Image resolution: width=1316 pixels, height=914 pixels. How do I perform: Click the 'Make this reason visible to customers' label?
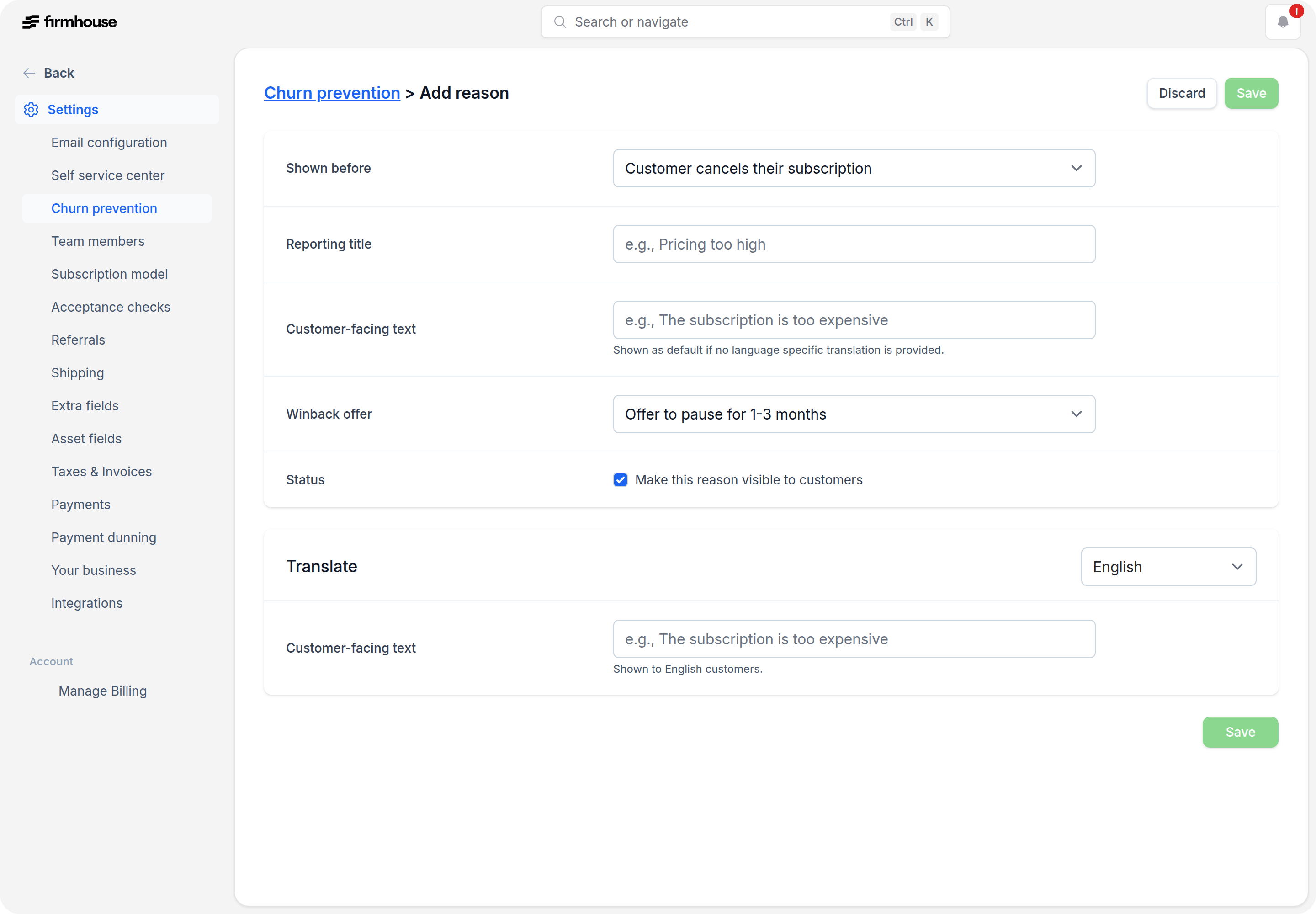[x=748, y=480]
